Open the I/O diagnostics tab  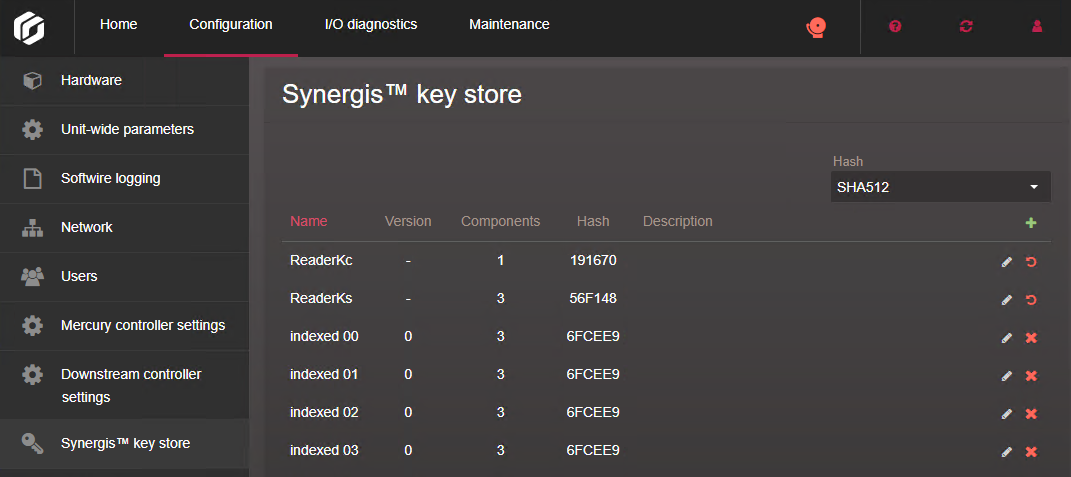(371, 25)
